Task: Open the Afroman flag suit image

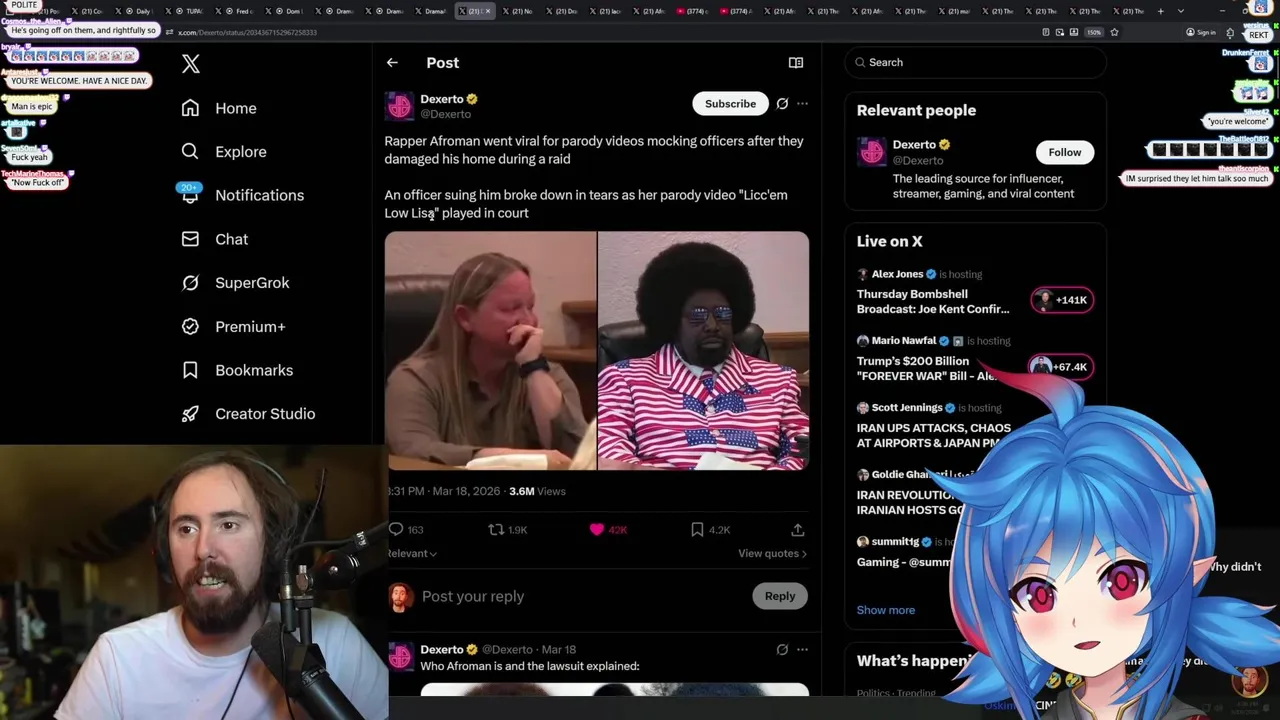Action: (x=704, y=351)
